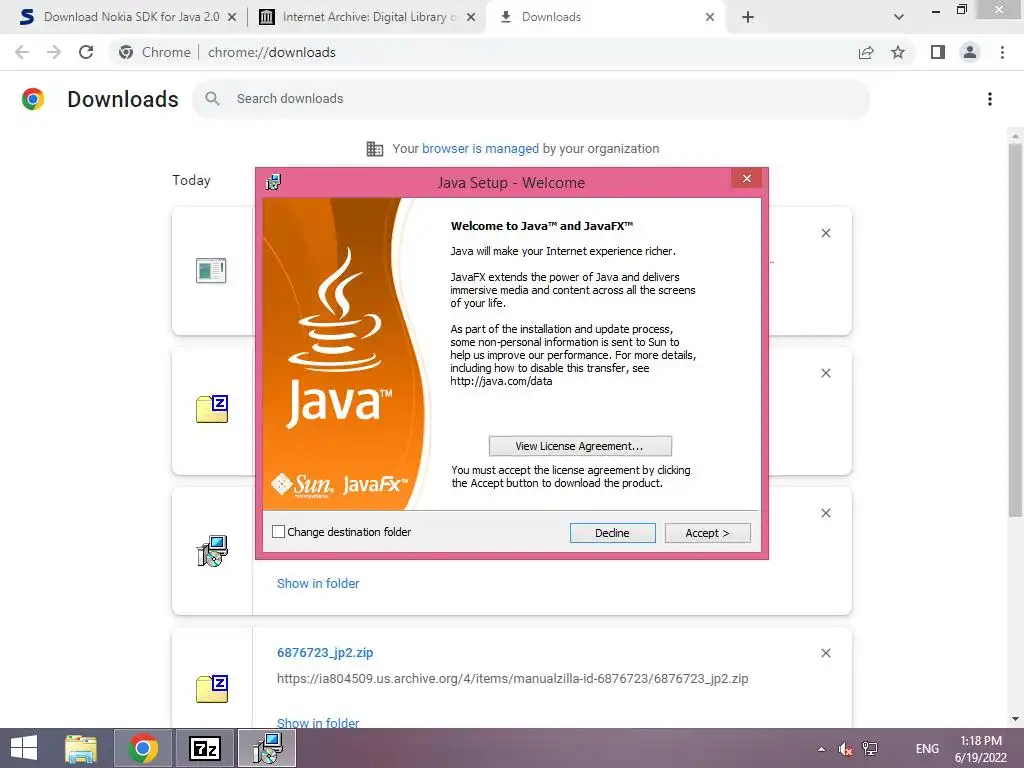Click the 6876723_jp2.zip archive.org source URL

coord(513,679)
